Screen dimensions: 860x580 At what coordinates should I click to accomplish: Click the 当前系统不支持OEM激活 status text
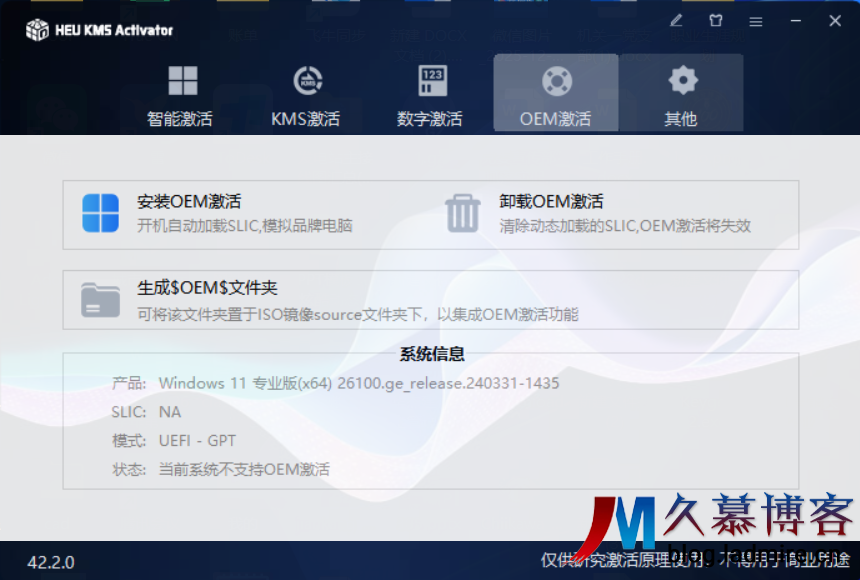(244, 469)
